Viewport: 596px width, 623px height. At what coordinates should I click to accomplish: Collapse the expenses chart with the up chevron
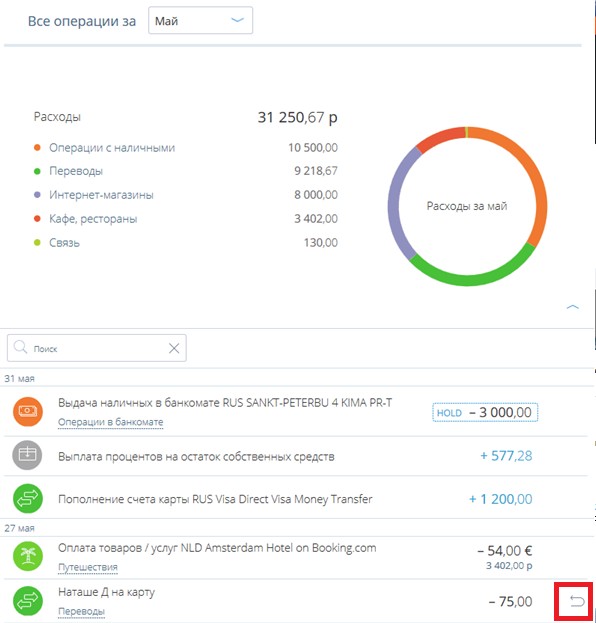click(572, 307)
